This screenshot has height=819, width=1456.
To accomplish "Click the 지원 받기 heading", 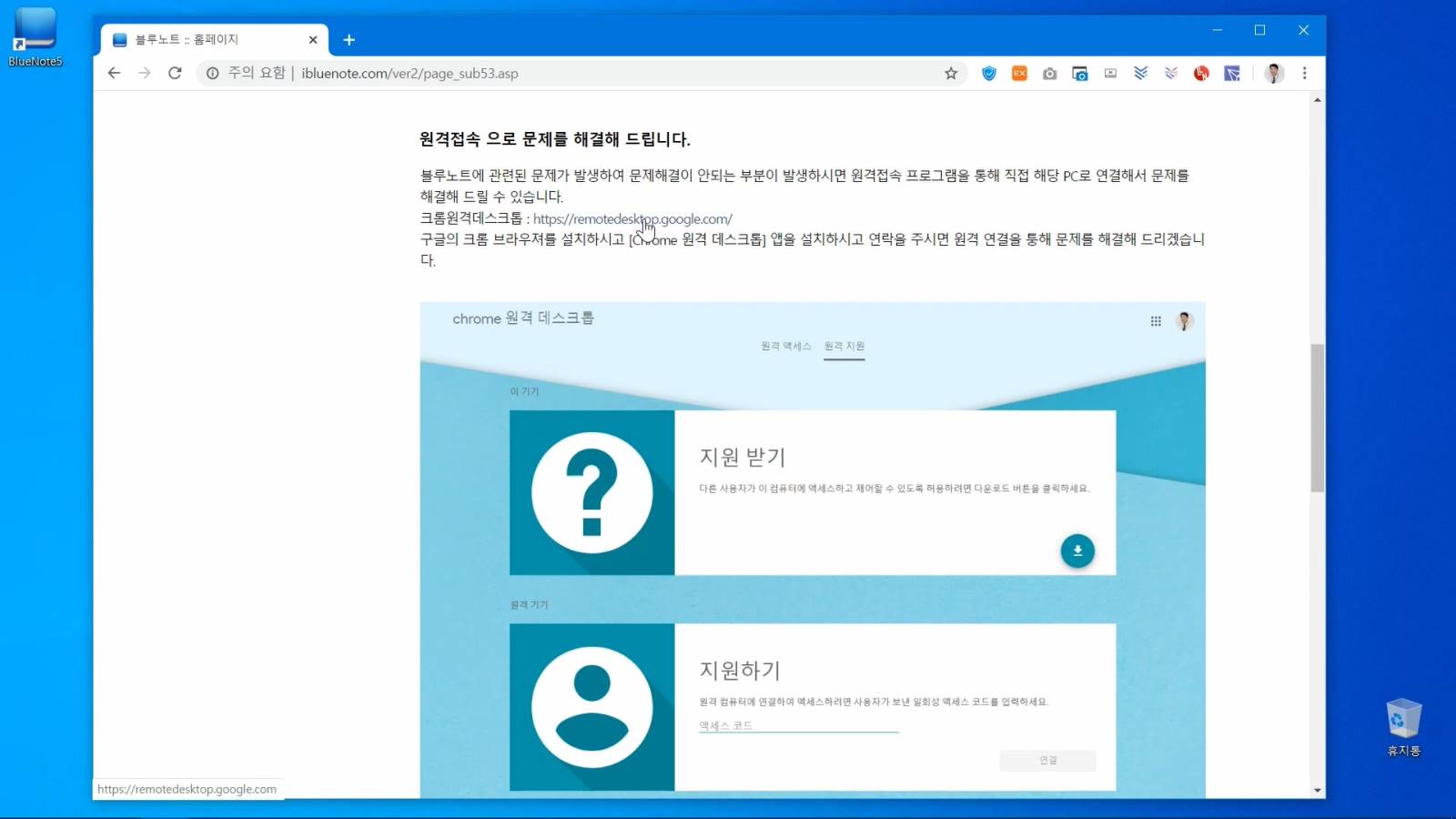I will coord(742,457).
